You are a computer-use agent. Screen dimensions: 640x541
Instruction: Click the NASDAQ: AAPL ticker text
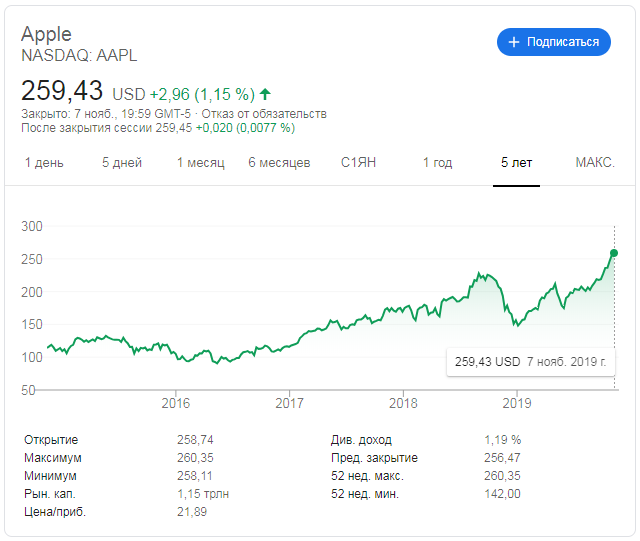click(x=79, y=56)
